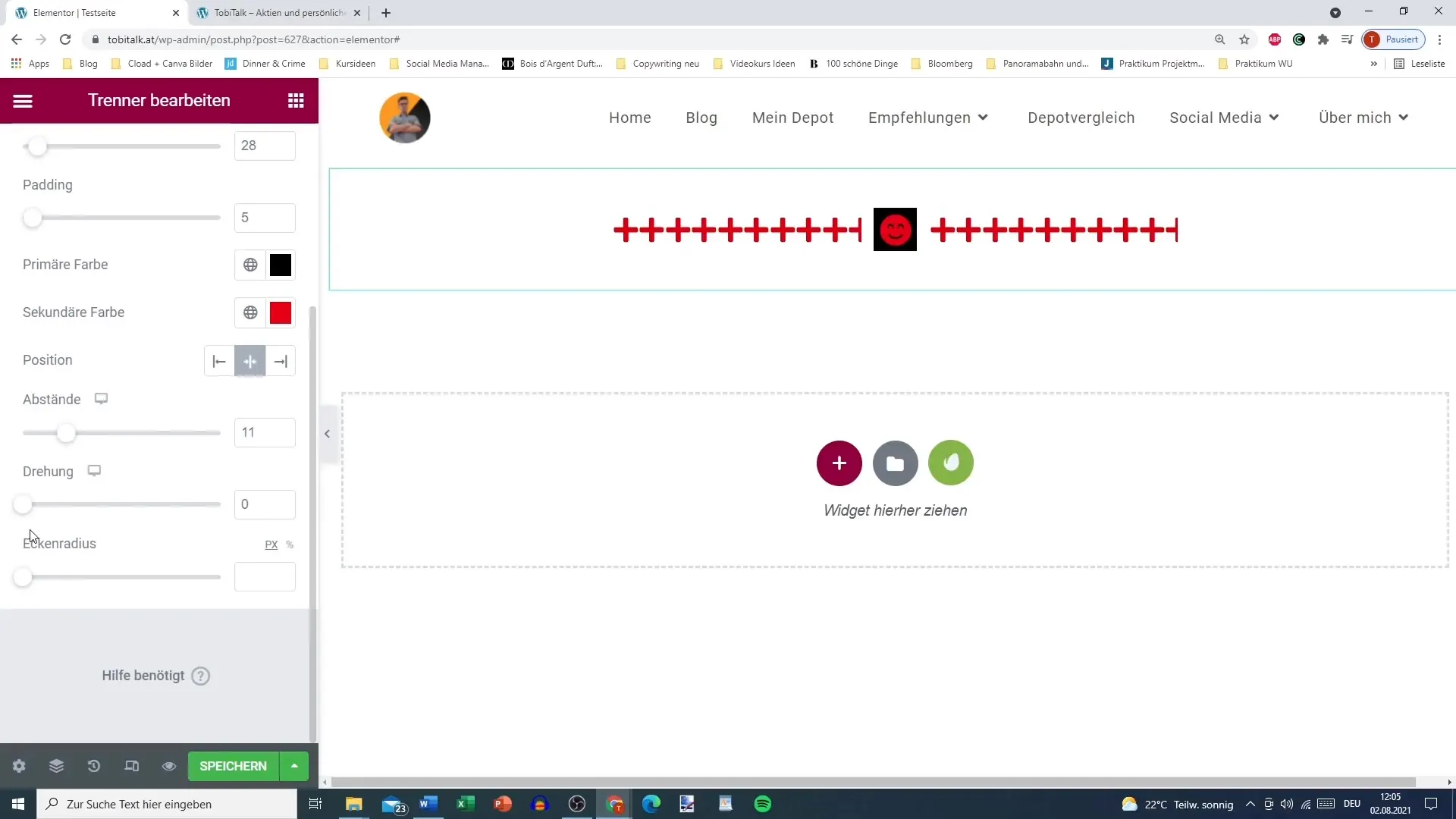Open the Sekundäre Farbe red color swatch
The image size is (1456, 819).
pos(281,312)
